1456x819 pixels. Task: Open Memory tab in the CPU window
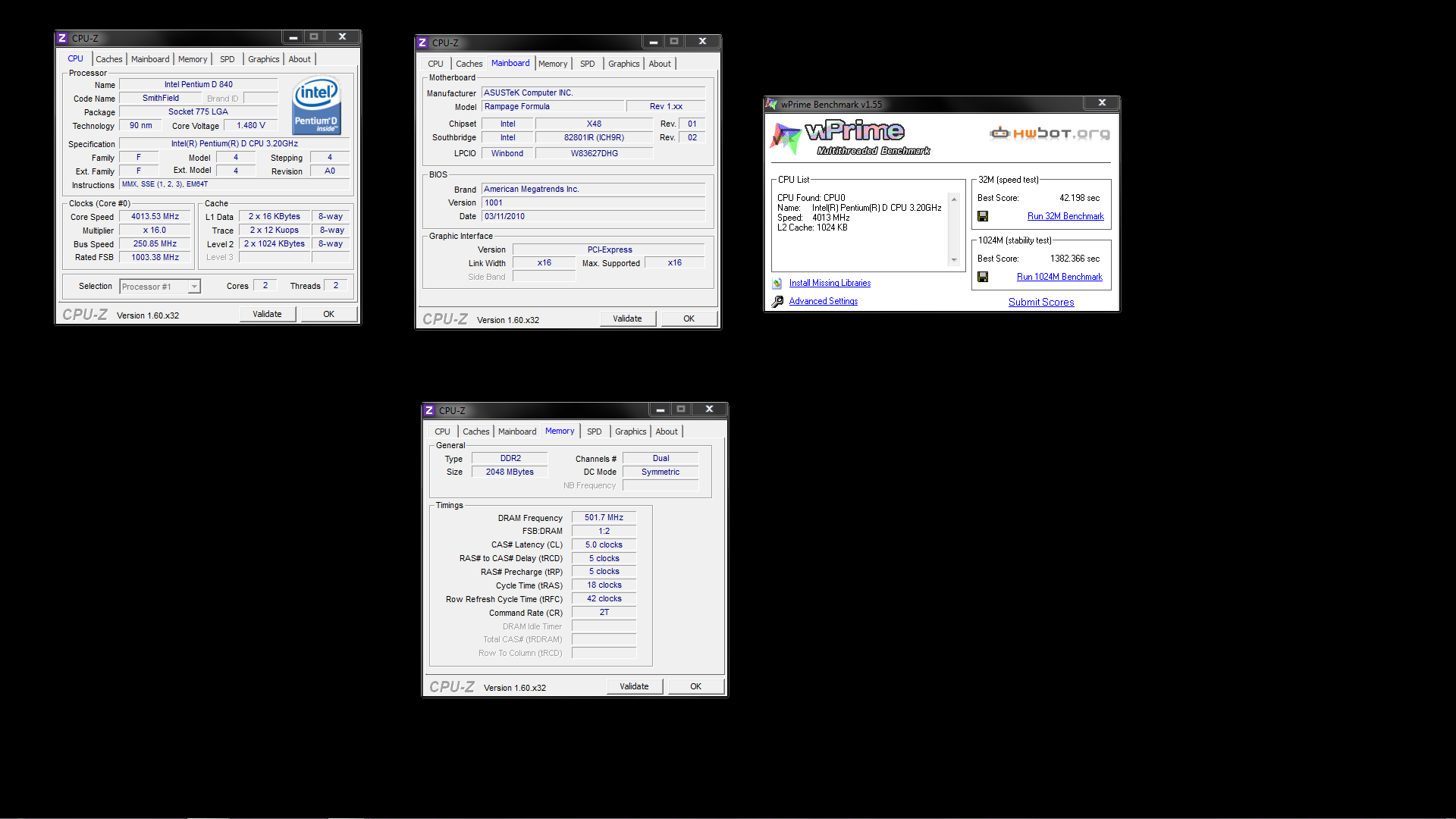[193, 59]
